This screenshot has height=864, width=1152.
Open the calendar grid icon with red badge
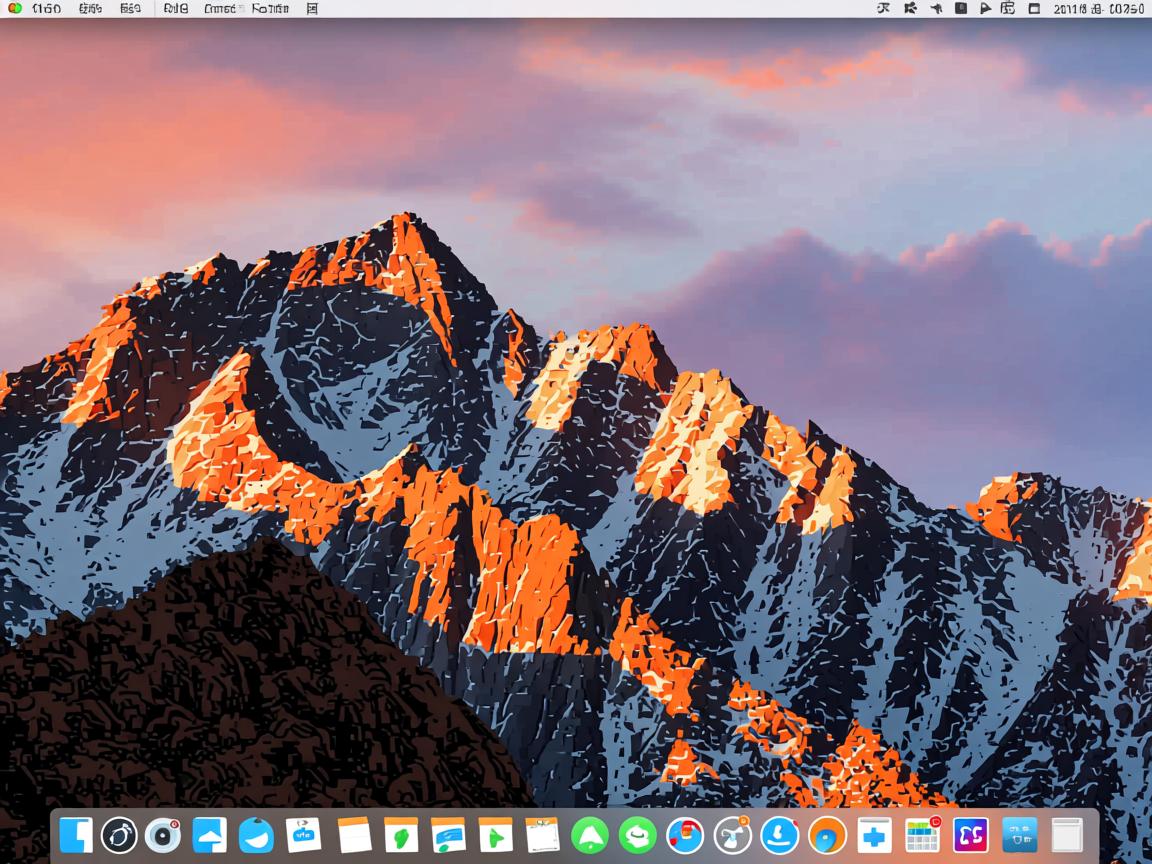(922, 835)
